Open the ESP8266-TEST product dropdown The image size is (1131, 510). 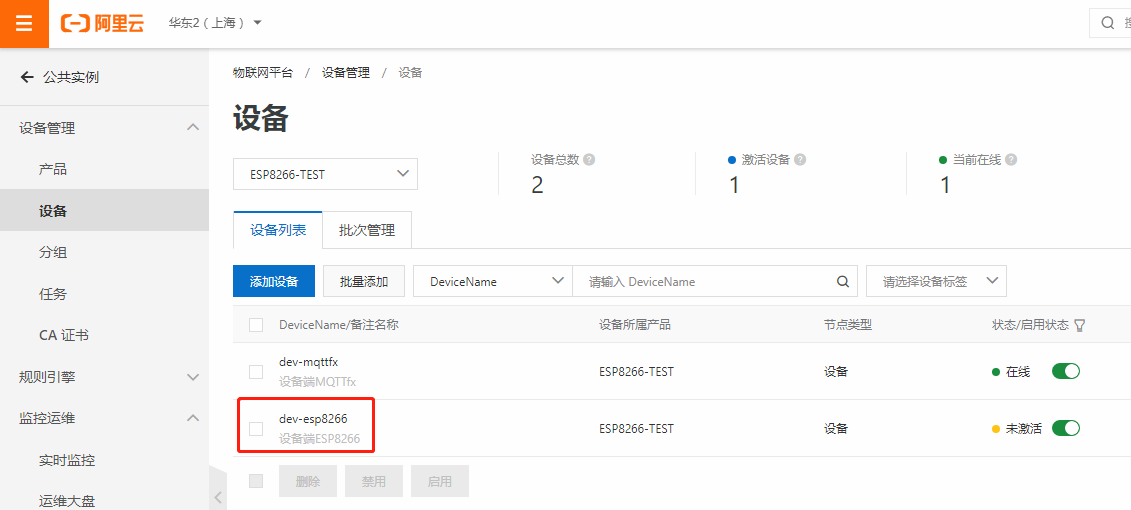[x=325, y=175]
